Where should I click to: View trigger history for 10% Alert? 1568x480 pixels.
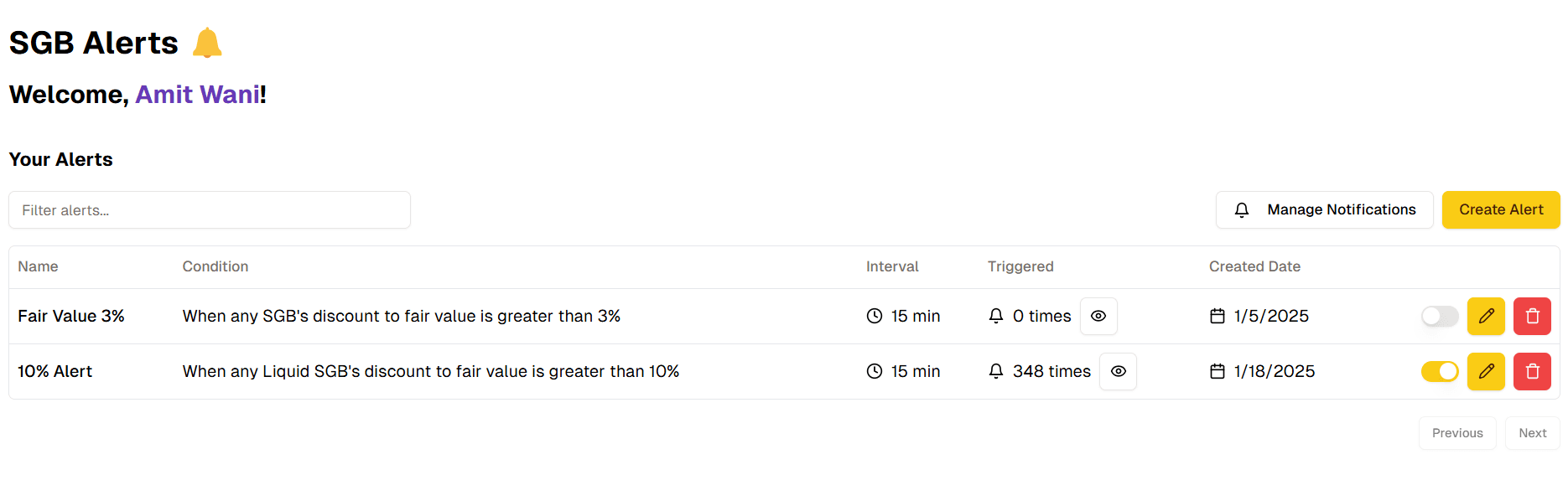1119,371
